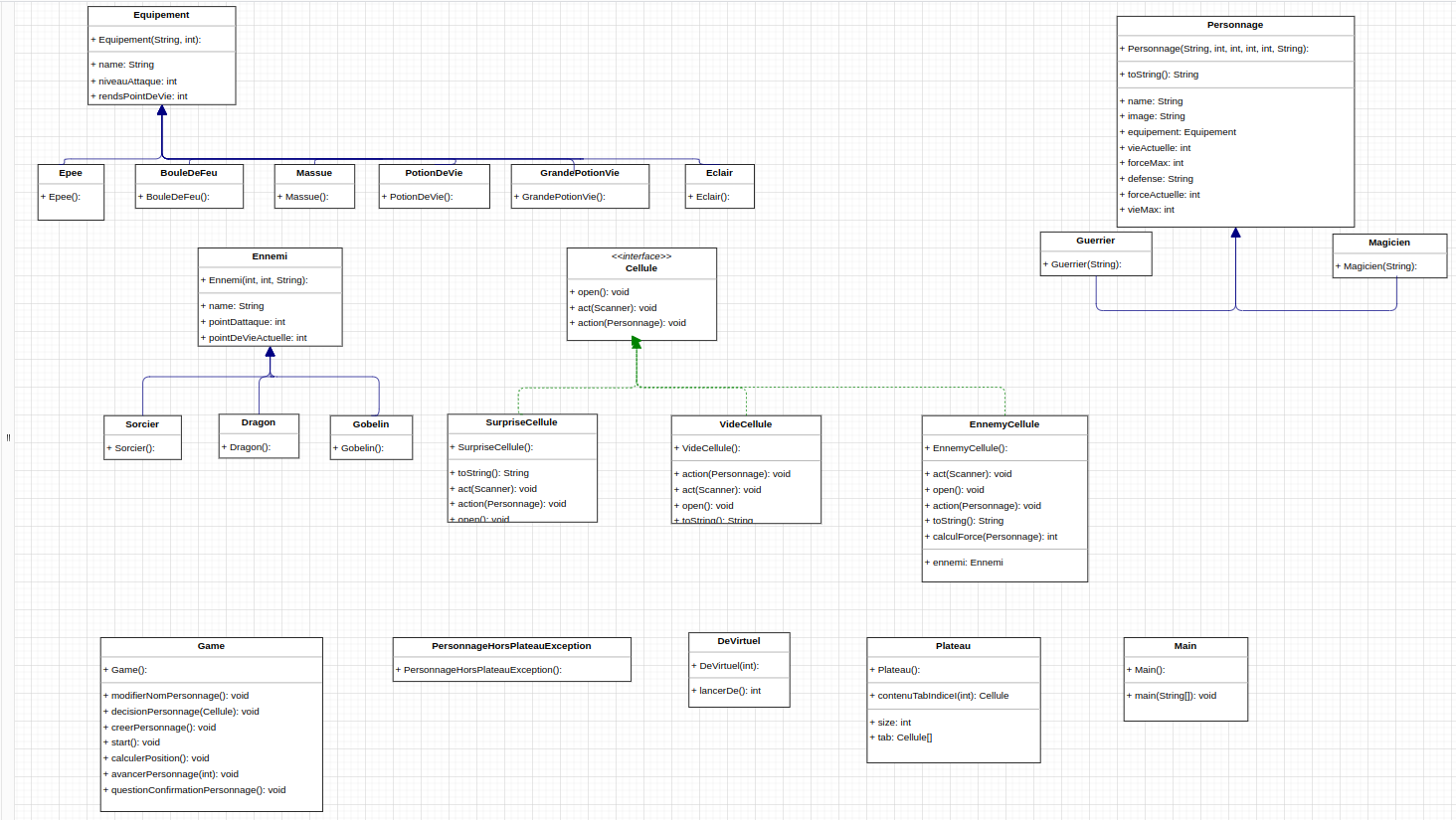
Task: Select the Equipement class box
Action: tap(161, 55)
